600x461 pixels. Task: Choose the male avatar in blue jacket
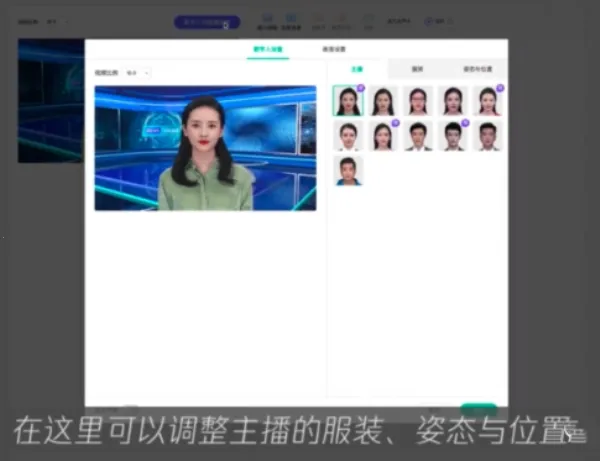[x=348, y=171]
